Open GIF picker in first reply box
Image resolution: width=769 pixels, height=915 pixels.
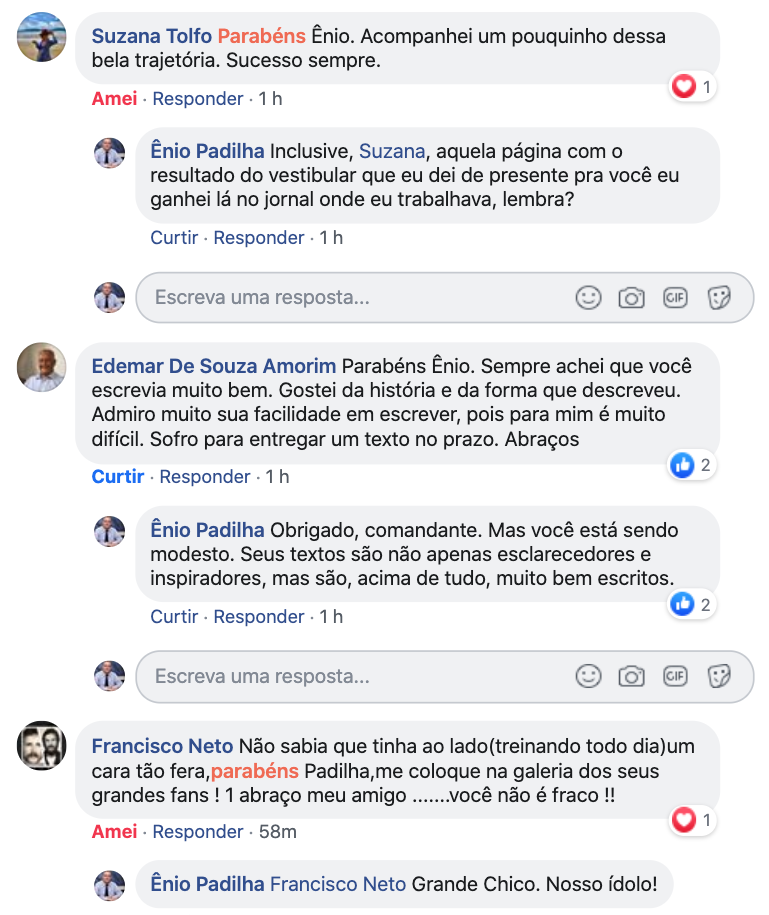[x=675, y=298]
